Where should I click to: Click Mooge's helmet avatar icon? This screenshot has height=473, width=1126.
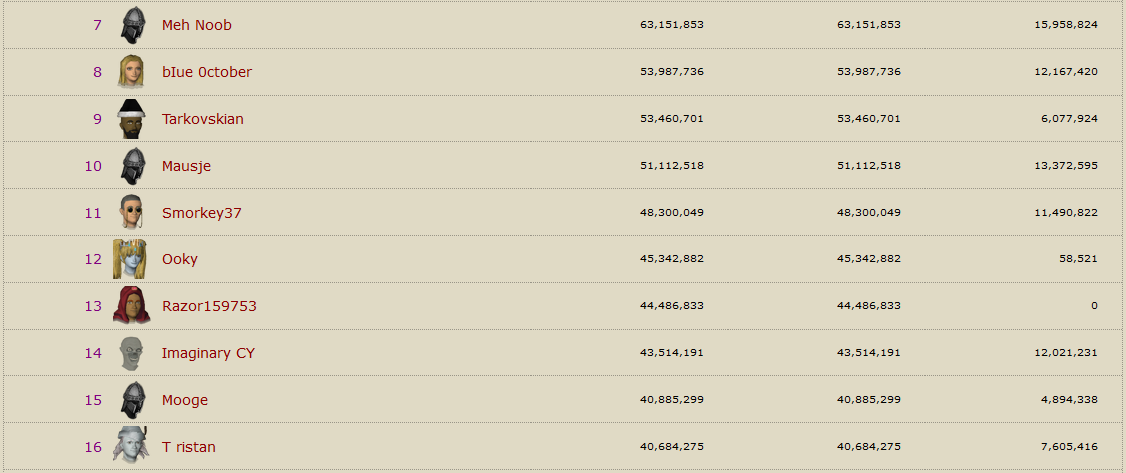131,400
